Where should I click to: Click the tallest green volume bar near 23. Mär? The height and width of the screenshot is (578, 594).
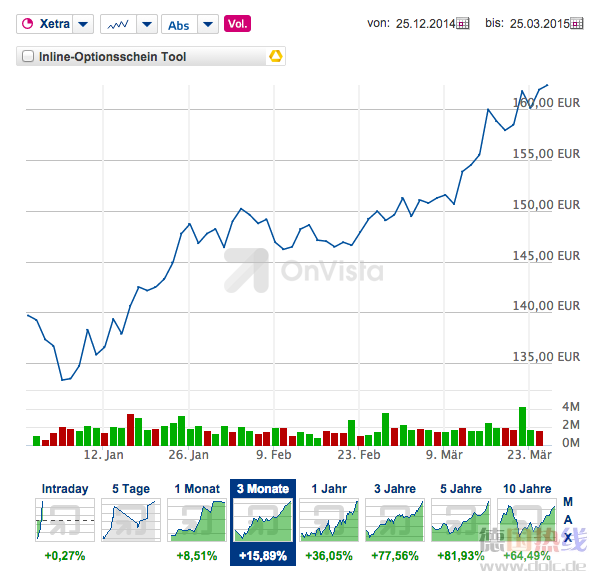(x=522, y=426)
